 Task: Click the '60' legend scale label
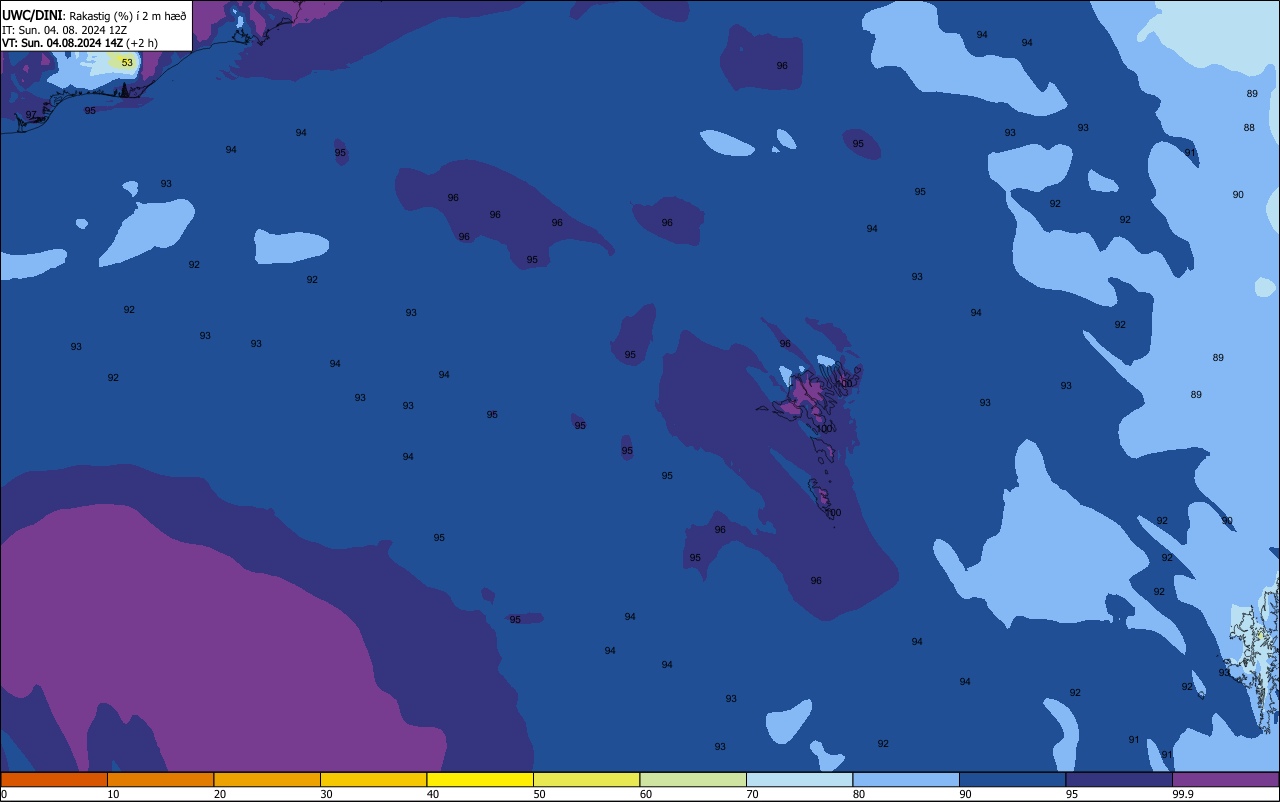646,794
